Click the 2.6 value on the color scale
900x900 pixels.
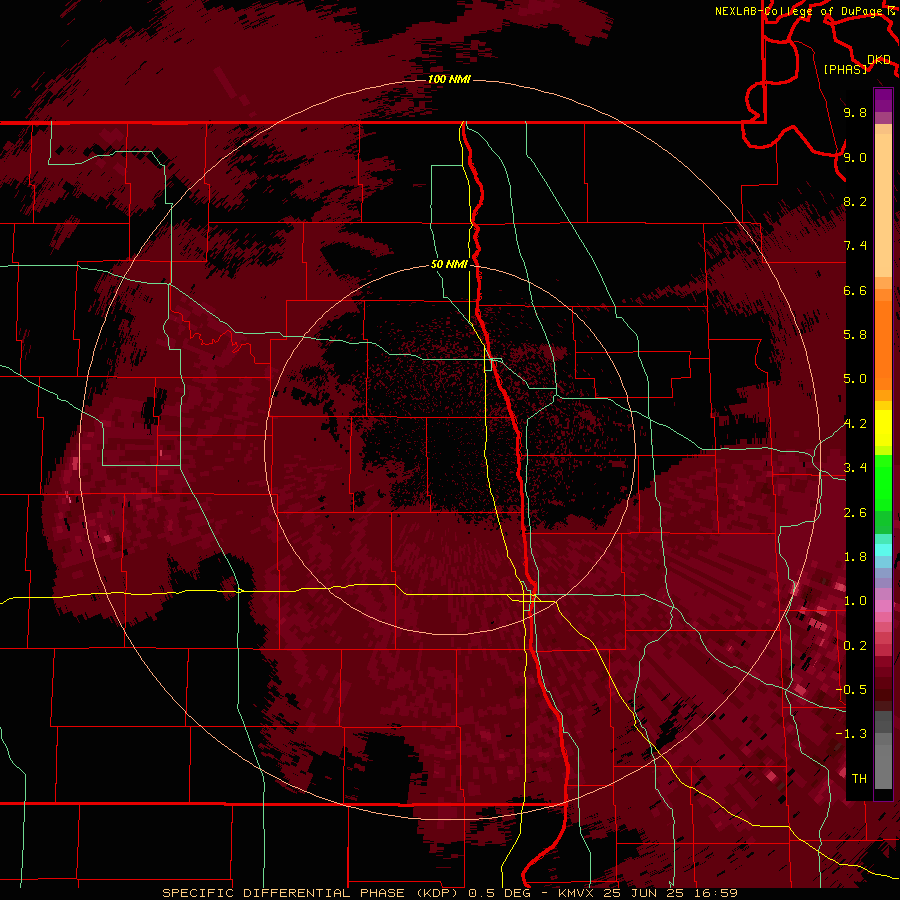point(855,513)
